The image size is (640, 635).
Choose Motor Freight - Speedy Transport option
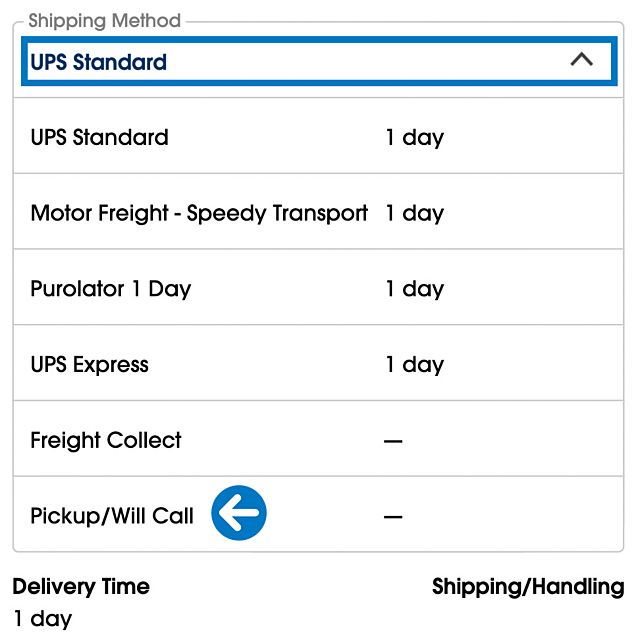coord(199,214)
